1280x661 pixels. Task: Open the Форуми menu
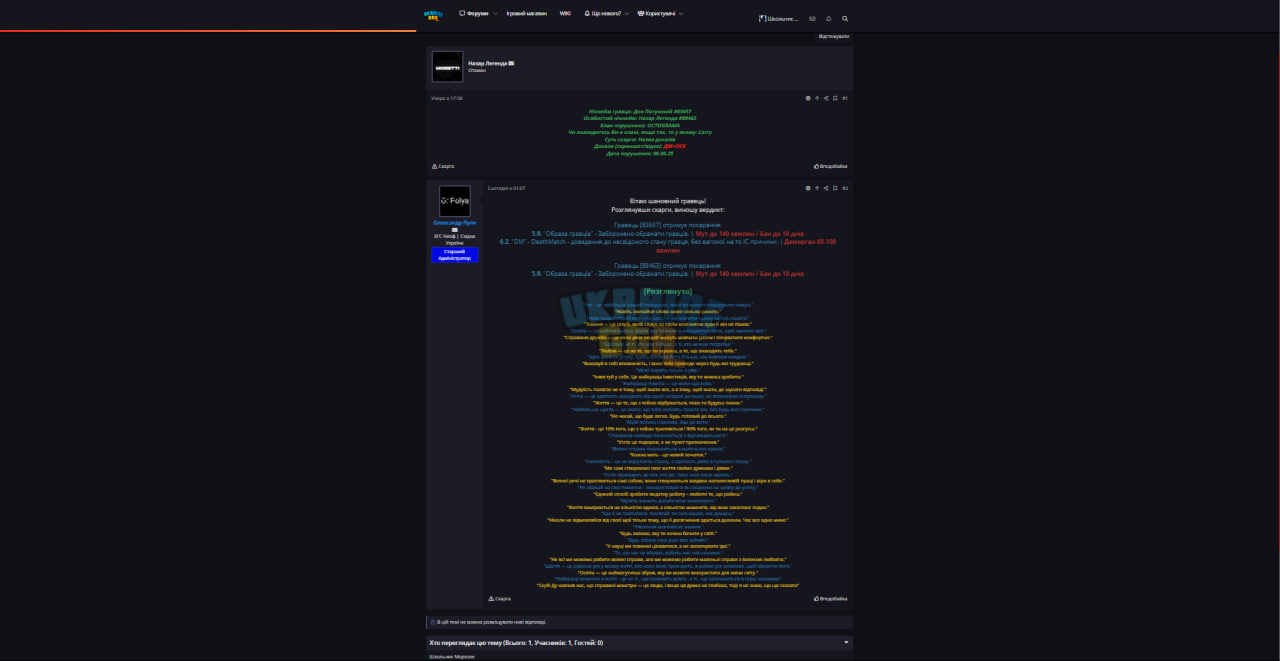point(474,14)
